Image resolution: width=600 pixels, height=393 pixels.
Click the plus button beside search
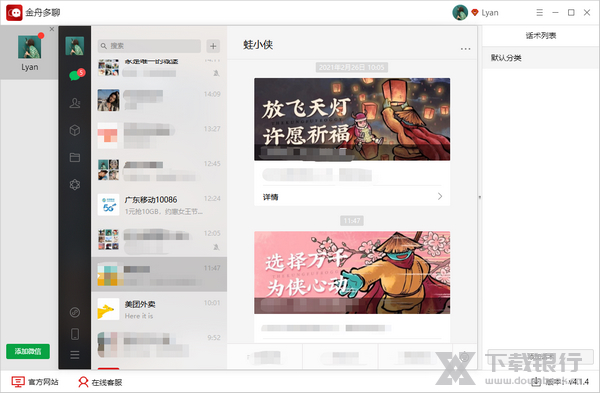click(213, 46)
